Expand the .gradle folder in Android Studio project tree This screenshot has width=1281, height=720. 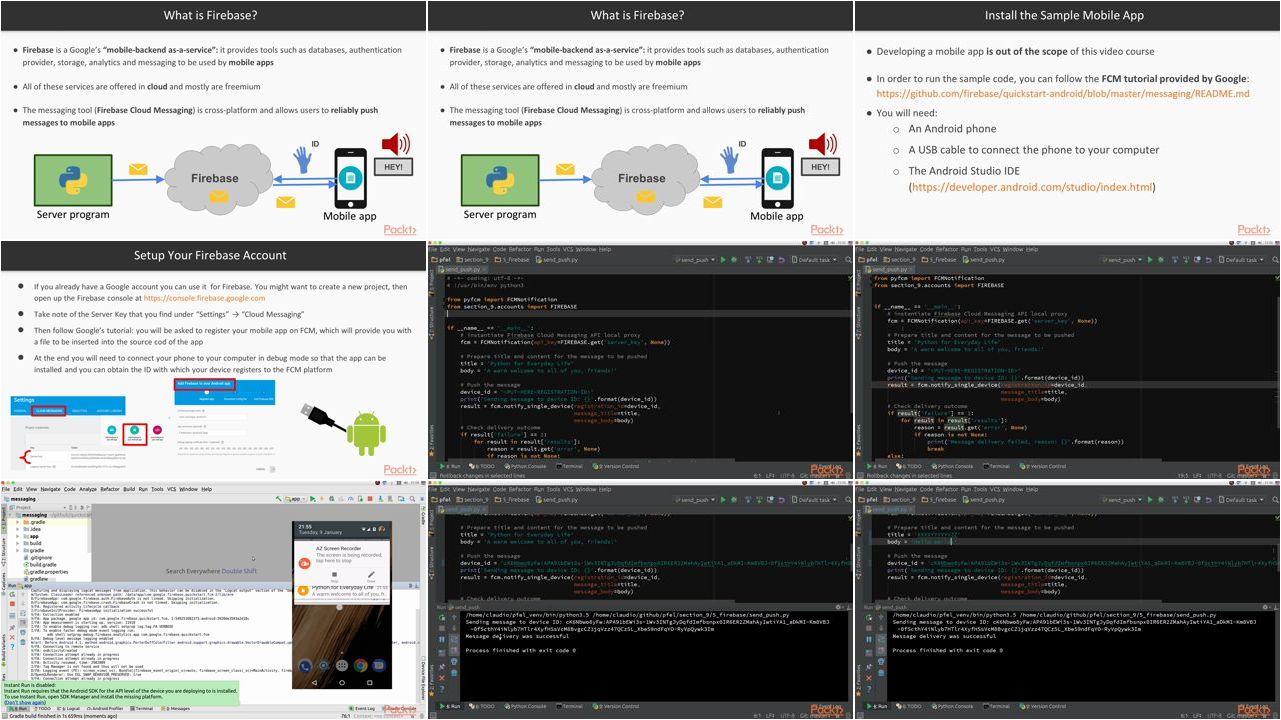tap(17, 522)
